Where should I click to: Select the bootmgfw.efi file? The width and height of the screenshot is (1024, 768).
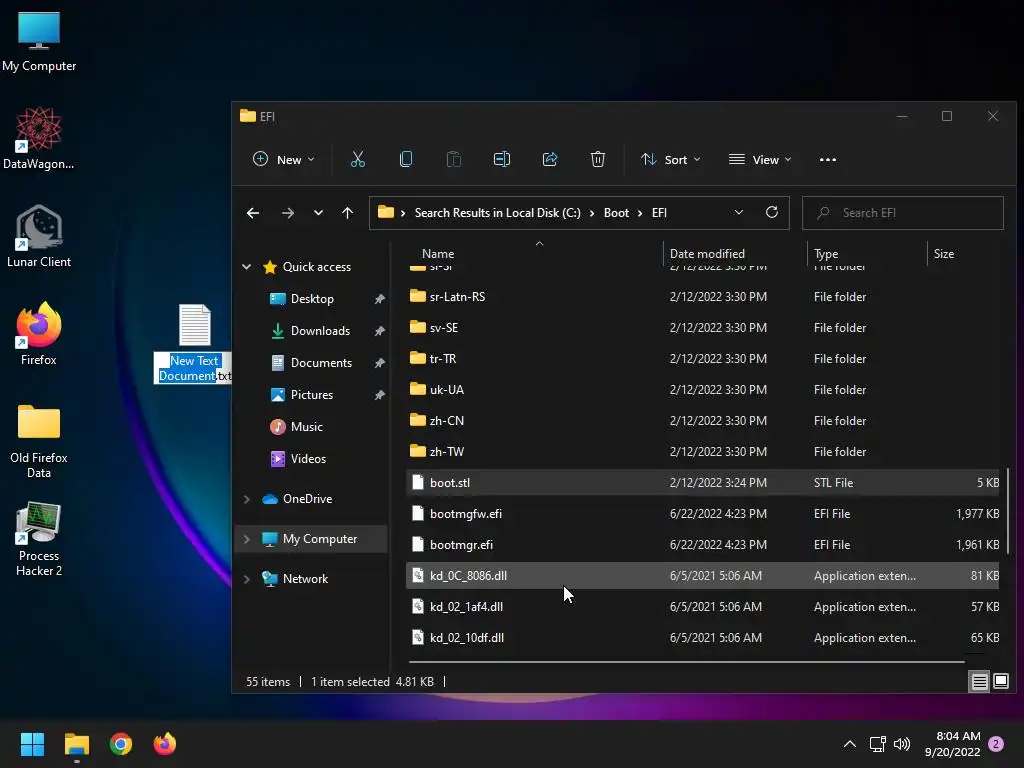pos(703,513)
